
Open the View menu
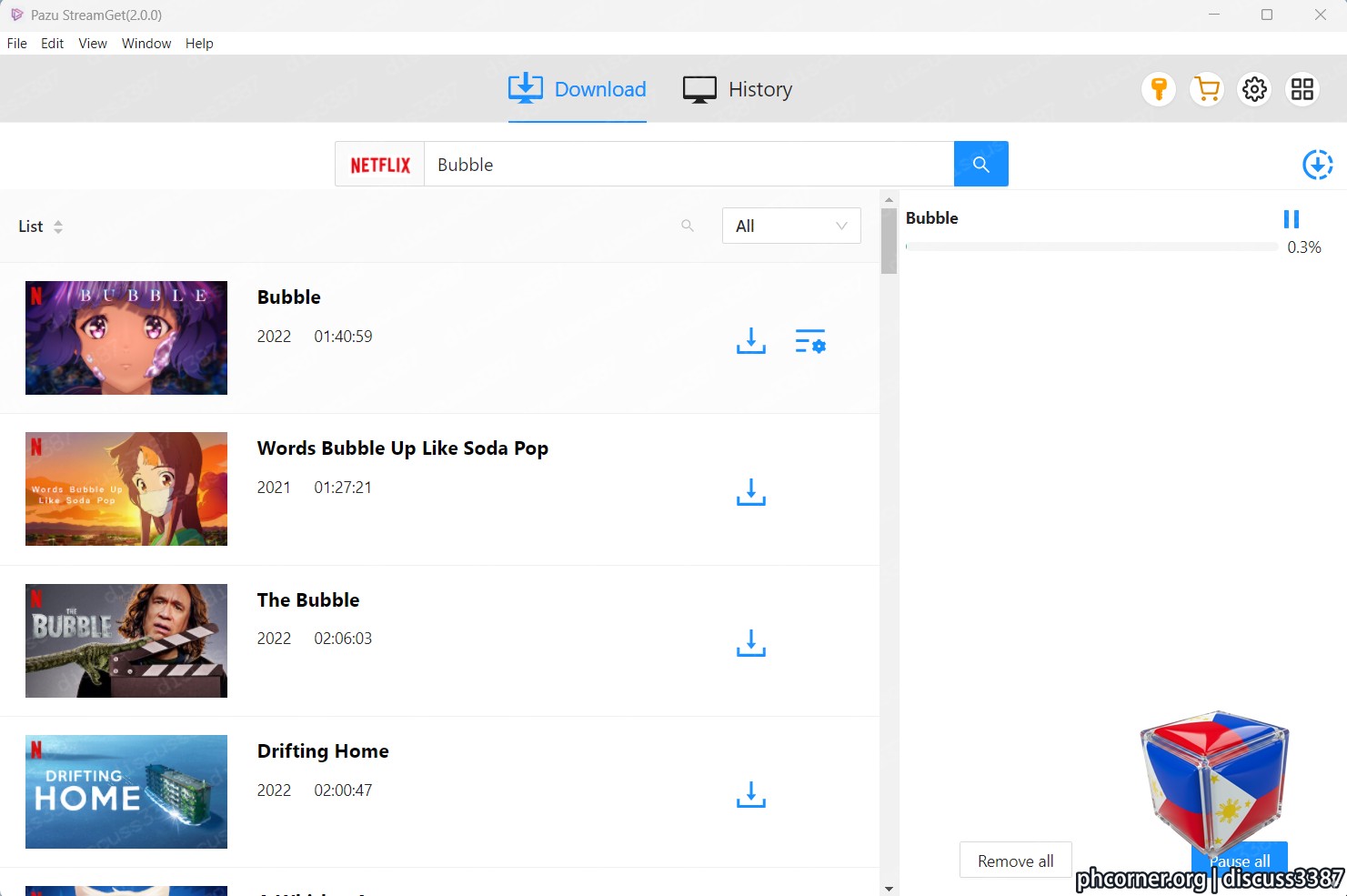(x=93, y=44)
